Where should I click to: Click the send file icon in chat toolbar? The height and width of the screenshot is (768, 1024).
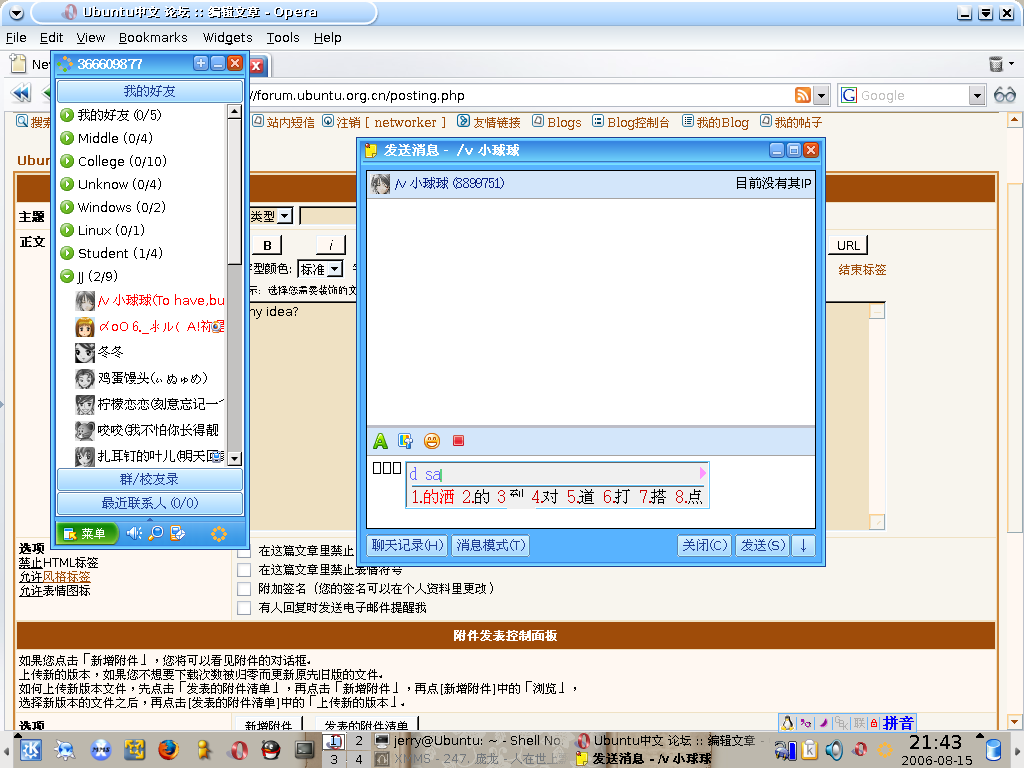click(x=406, y=441)
